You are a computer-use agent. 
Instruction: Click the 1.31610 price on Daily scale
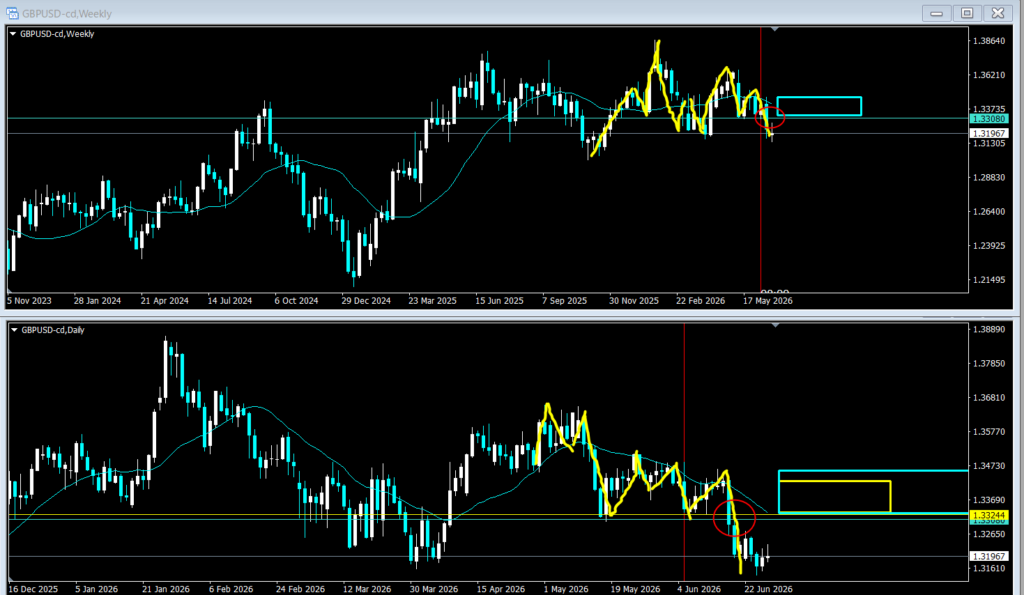(989, 568)
